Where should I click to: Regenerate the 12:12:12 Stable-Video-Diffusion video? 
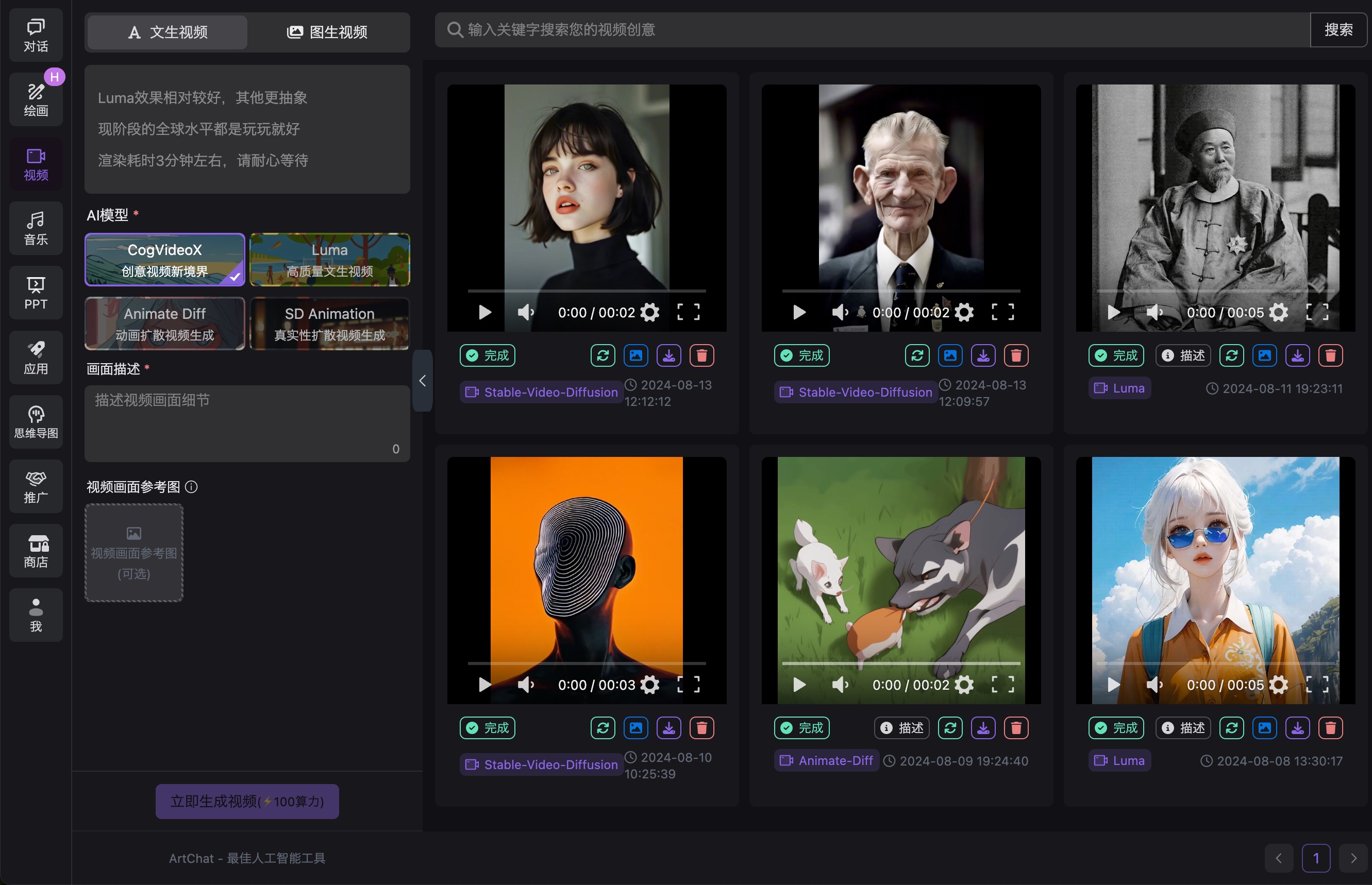[x=603, y=355]
